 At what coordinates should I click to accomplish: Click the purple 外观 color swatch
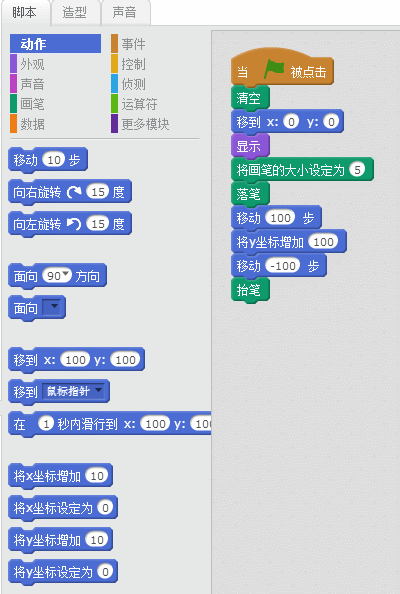coord(13,64)
